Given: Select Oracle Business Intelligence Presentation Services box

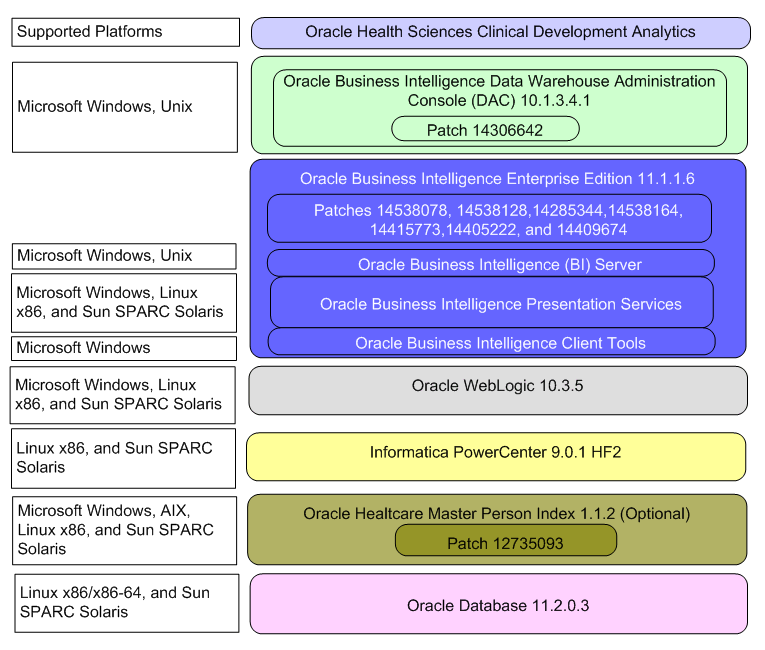Looking at the screenshot, I should pos(492,303).
